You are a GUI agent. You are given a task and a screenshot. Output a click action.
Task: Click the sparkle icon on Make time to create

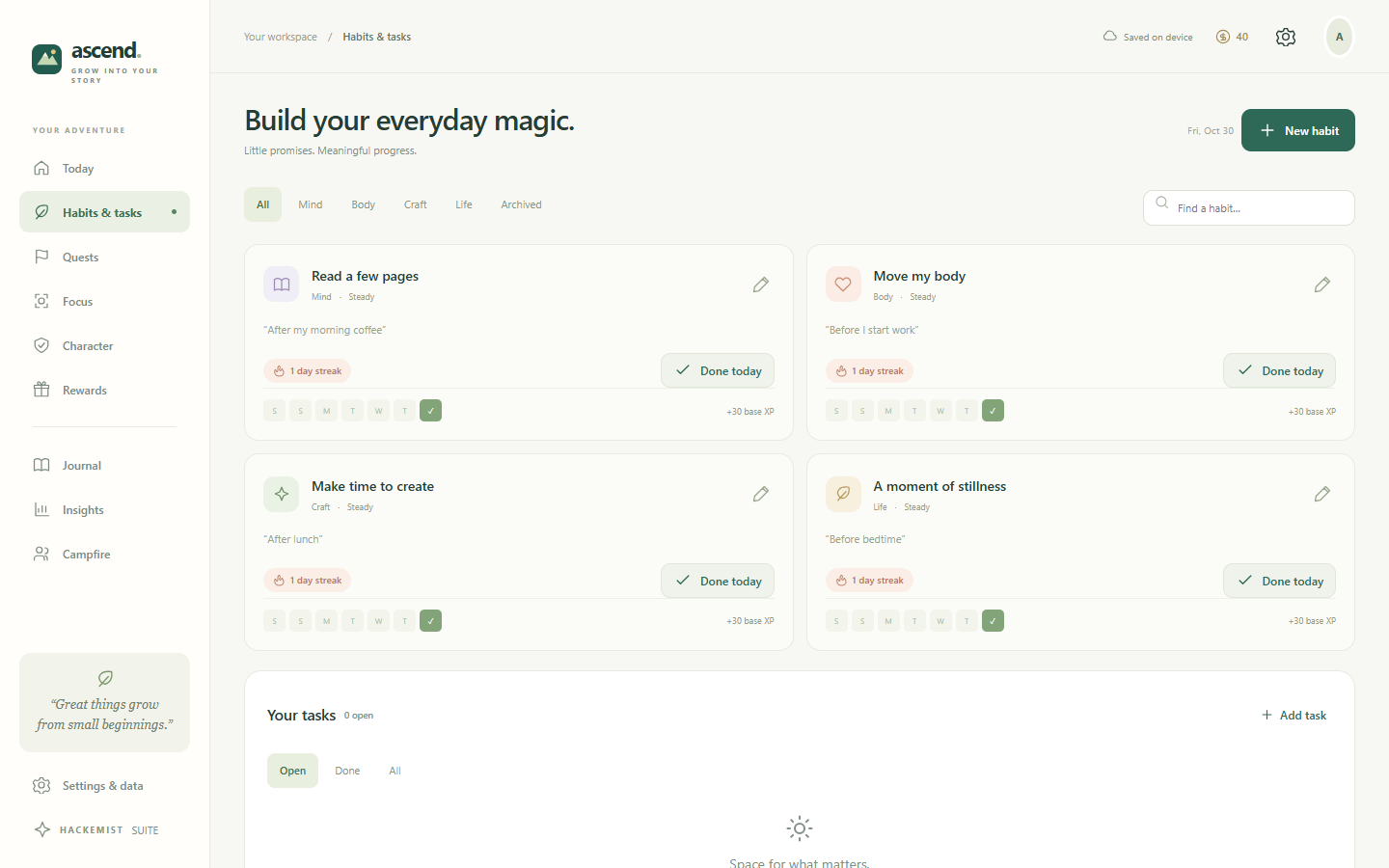282,494
